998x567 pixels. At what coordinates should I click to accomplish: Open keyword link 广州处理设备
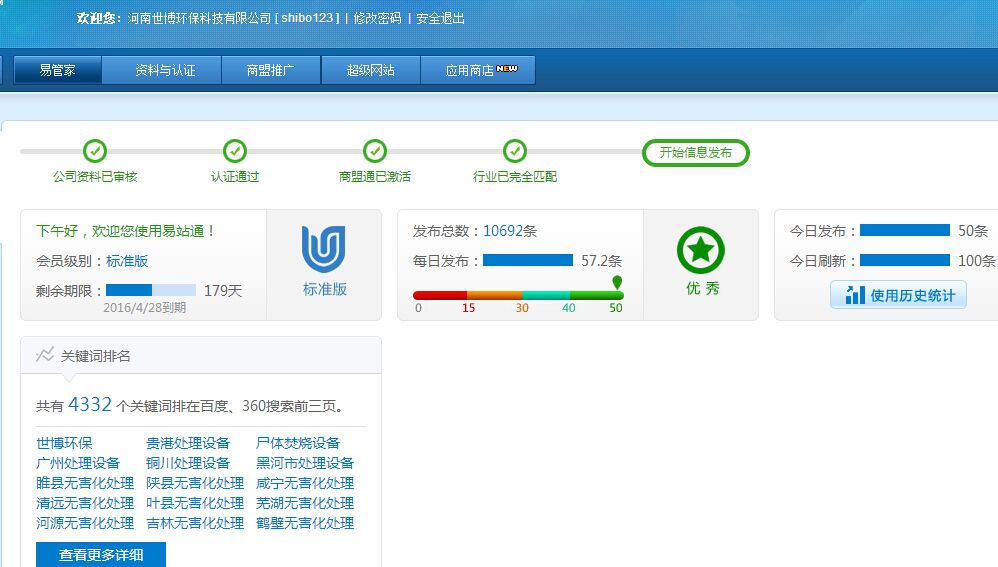(x=78, y=463)
